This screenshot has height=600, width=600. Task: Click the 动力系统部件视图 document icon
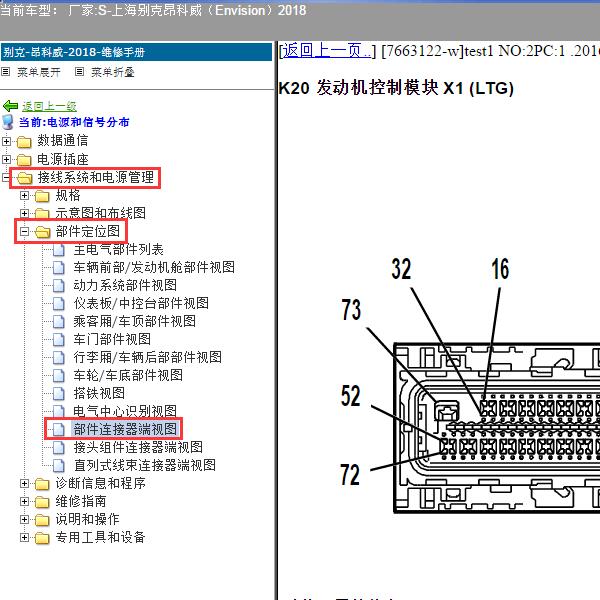click(59, 286)
